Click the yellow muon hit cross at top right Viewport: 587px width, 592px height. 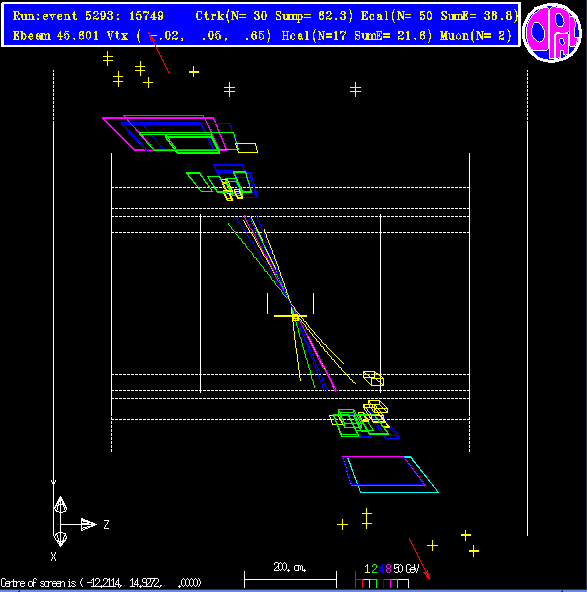click(355, 90)
